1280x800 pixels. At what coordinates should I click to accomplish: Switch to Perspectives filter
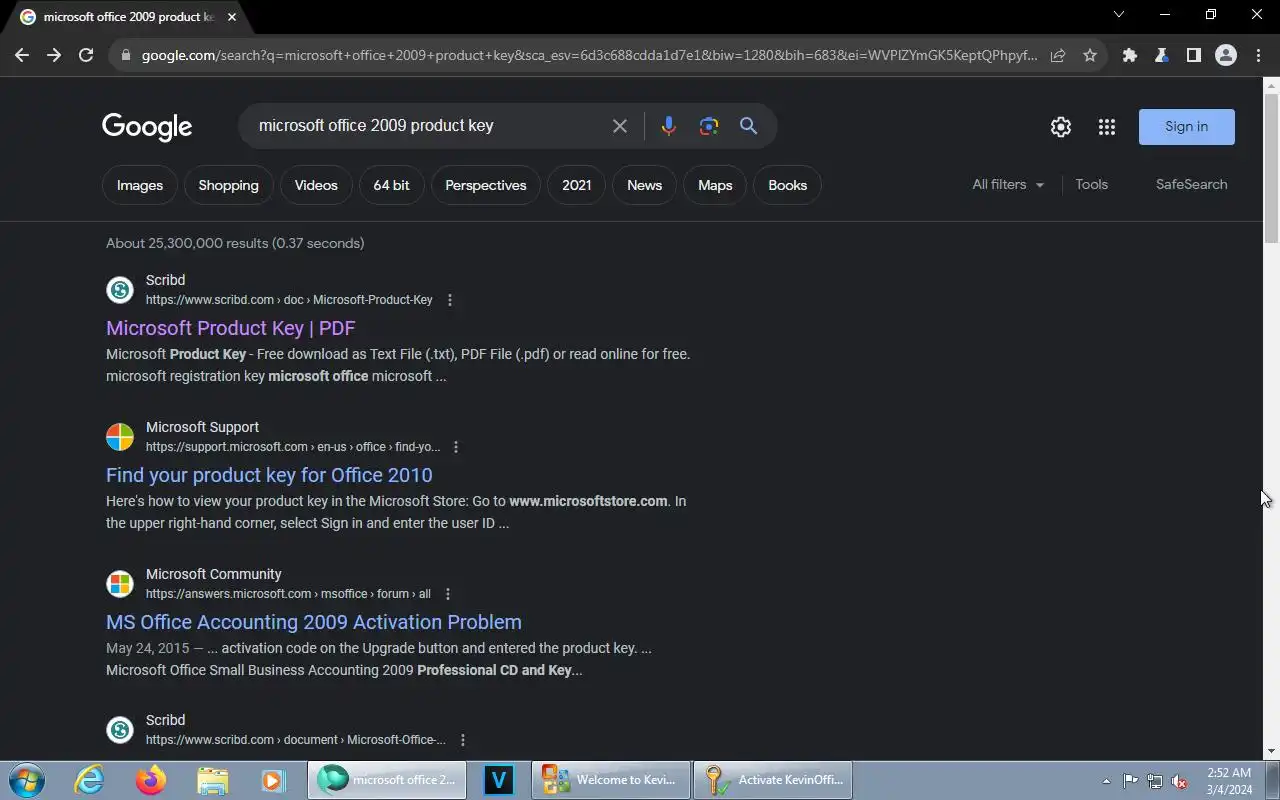coord(486,186)
